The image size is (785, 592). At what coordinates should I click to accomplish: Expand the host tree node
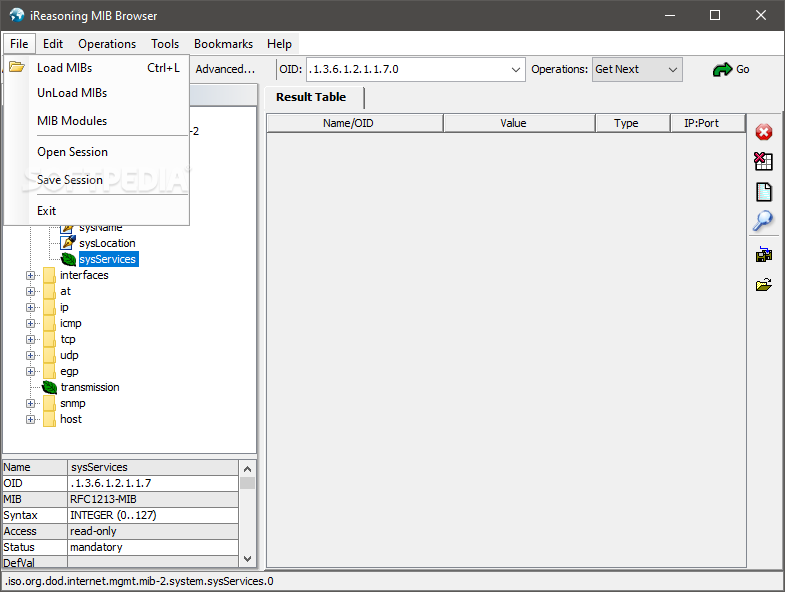(31, 420)
